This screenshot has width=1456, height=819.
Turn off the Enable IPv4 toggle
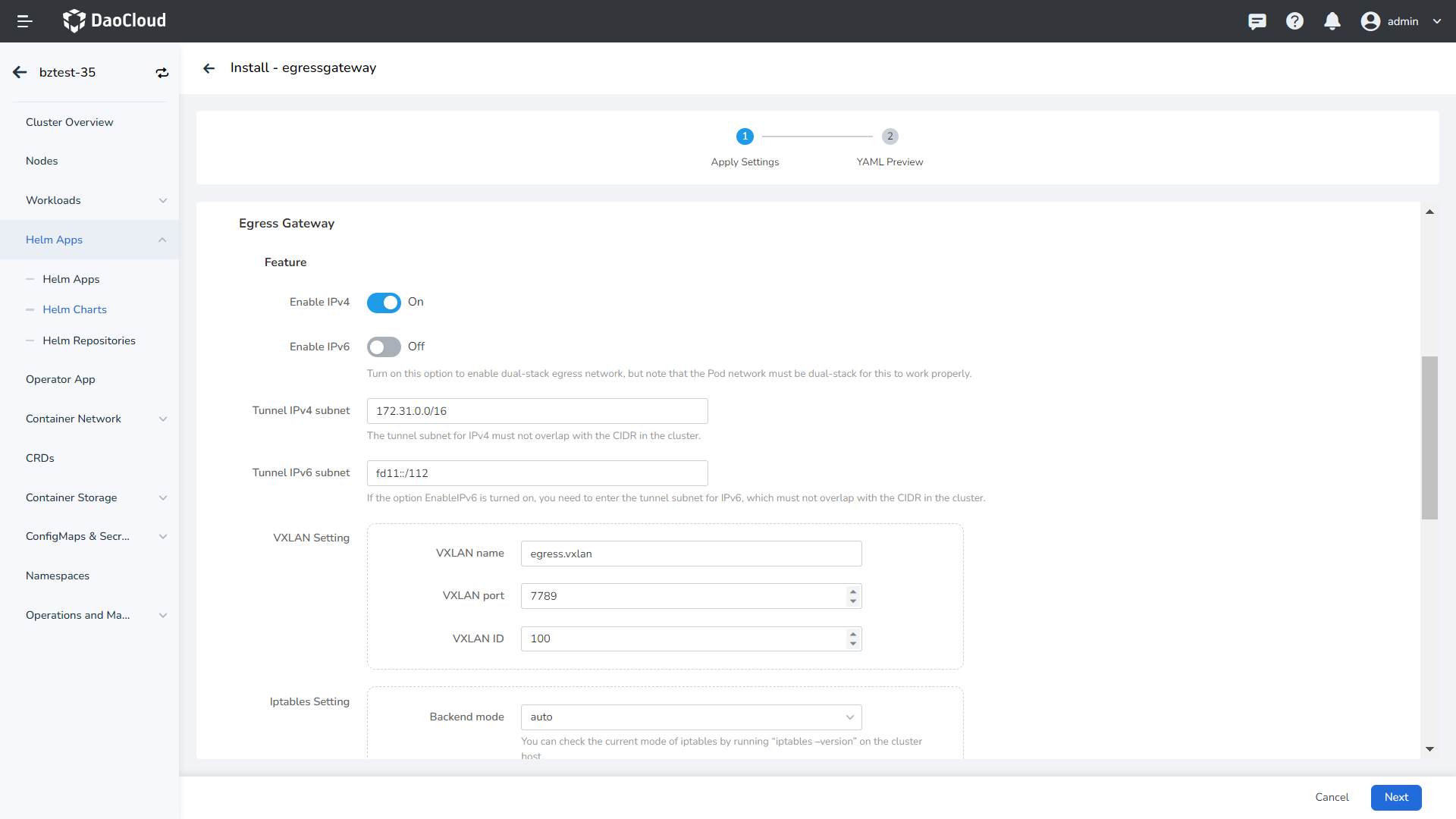tap(384, 302)
